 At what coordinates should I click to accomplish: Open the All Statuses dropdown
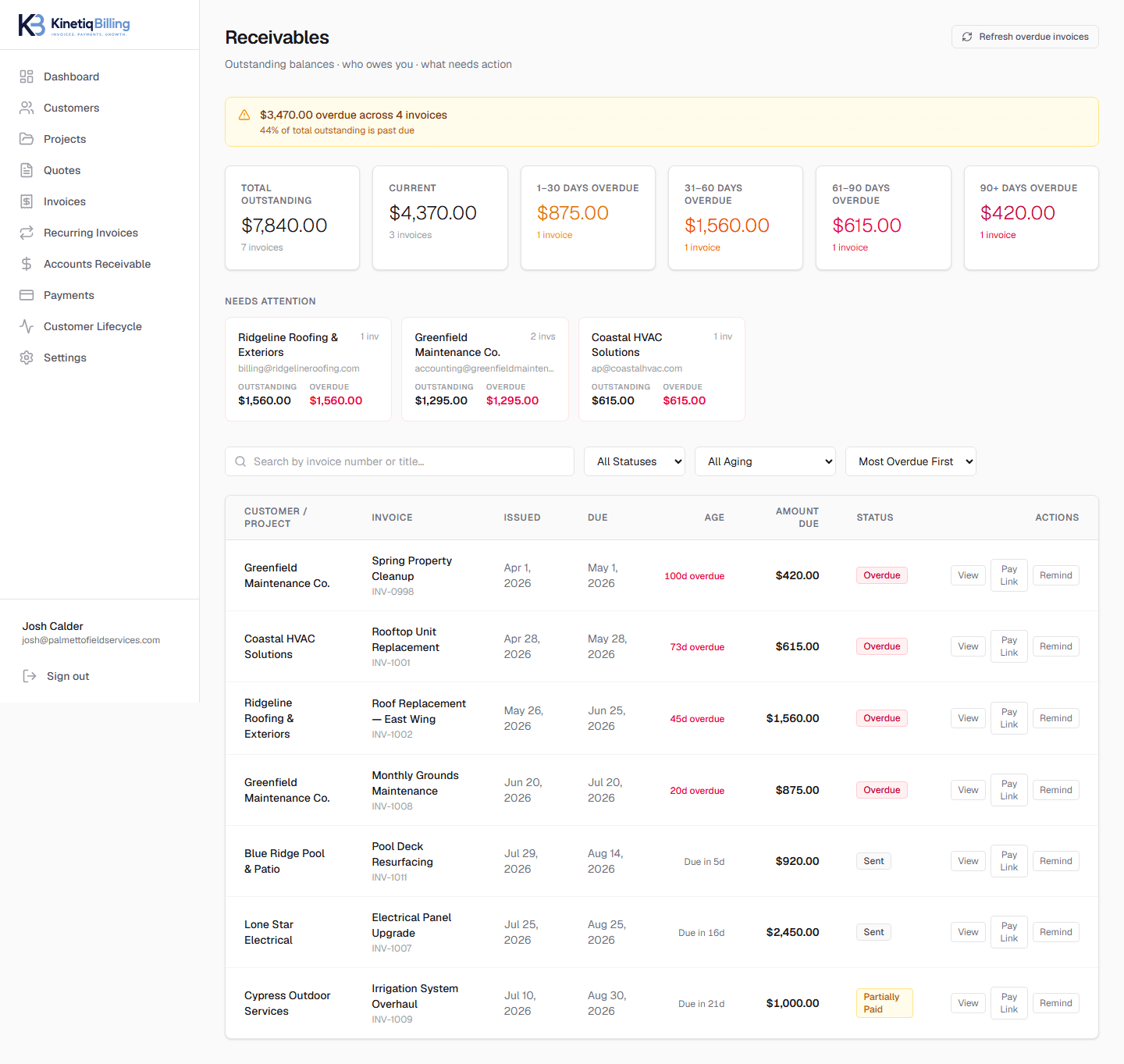click(x=635, y=461)
